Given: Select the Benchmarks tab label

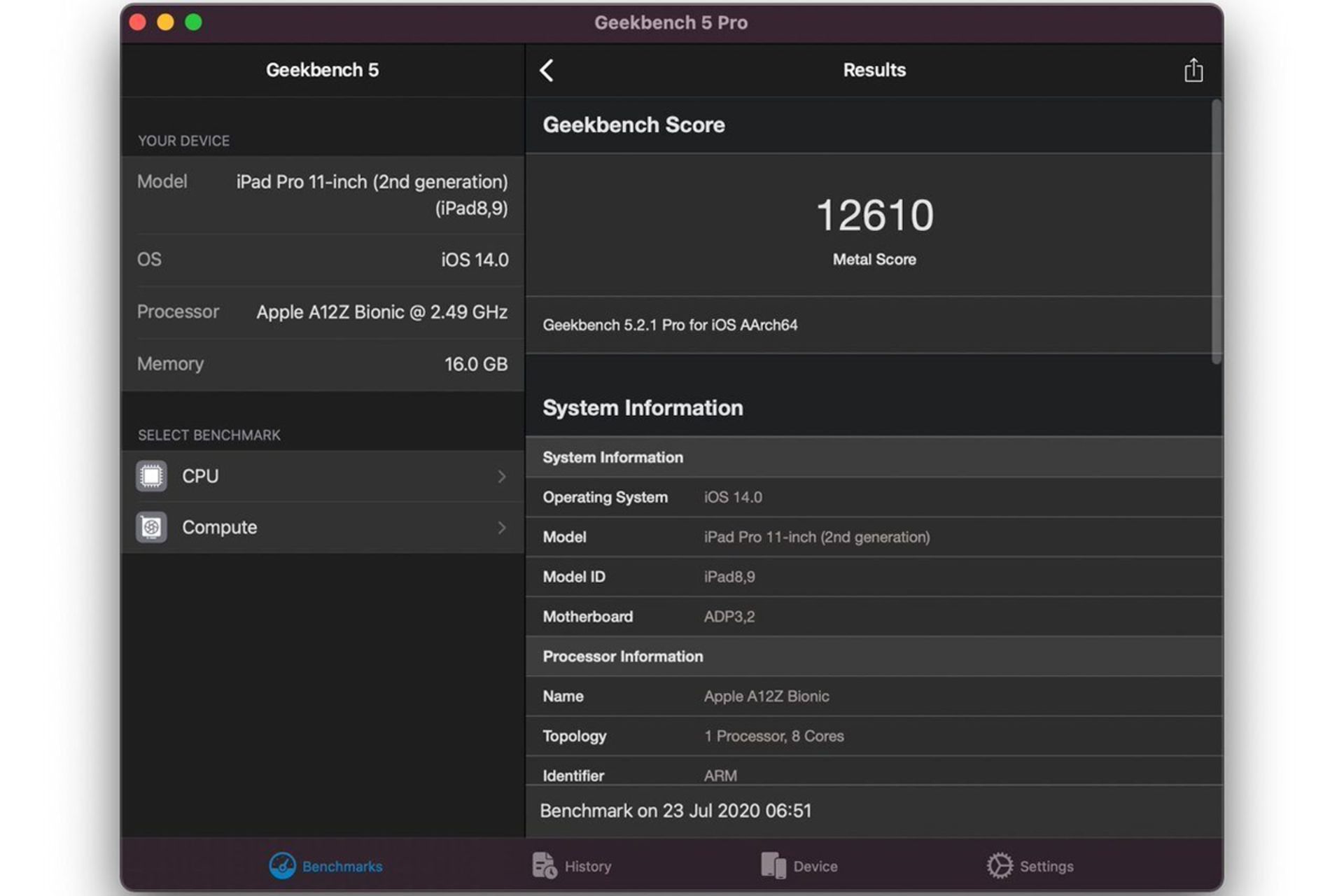Looking at the screenshot, I should (x=342, y=867).
